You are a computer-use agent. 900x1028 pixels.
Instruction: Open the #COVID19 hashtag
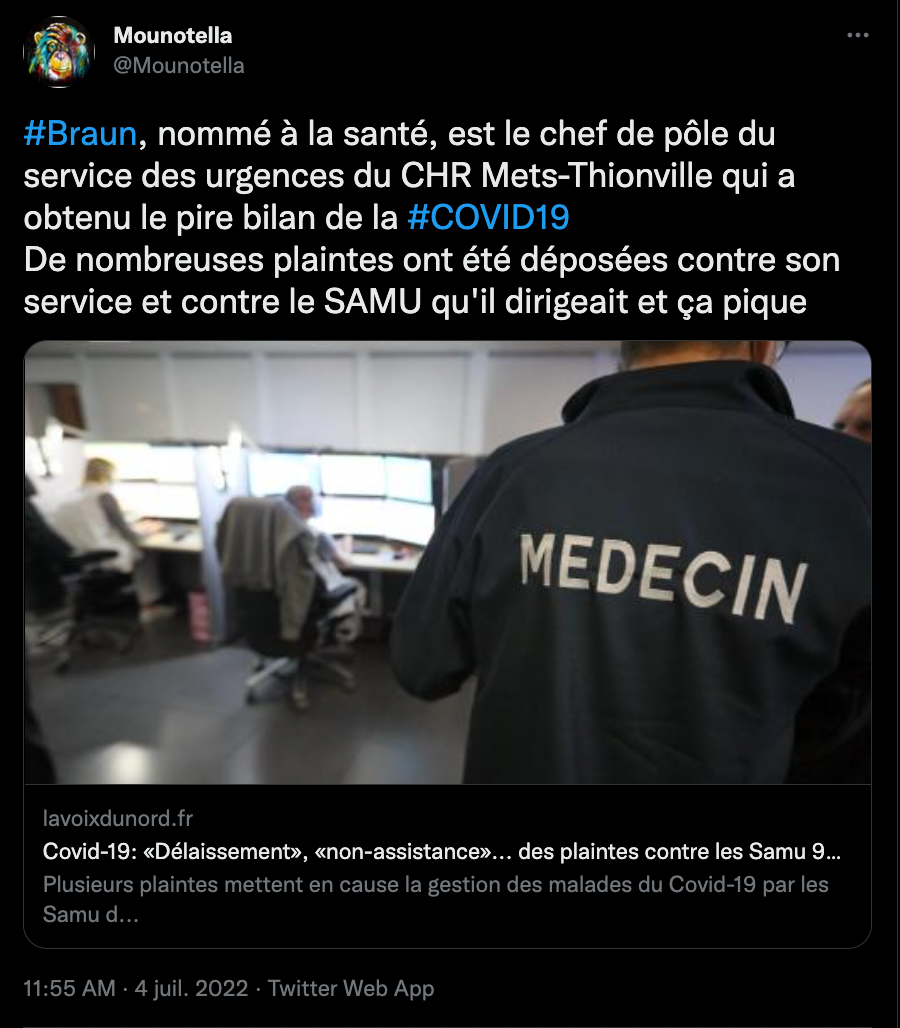(x=488, y=218)
